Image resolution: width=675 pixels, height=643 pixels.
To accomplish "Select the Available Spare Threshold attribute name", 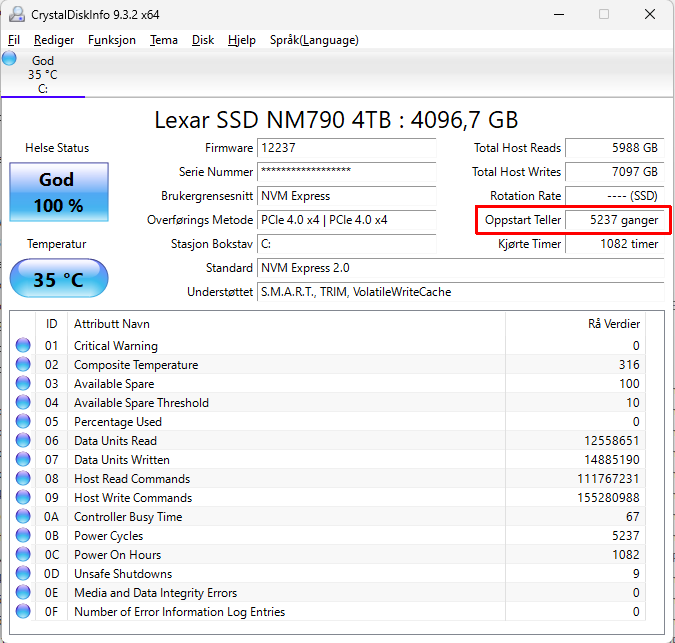I will (x=141, y=403).
